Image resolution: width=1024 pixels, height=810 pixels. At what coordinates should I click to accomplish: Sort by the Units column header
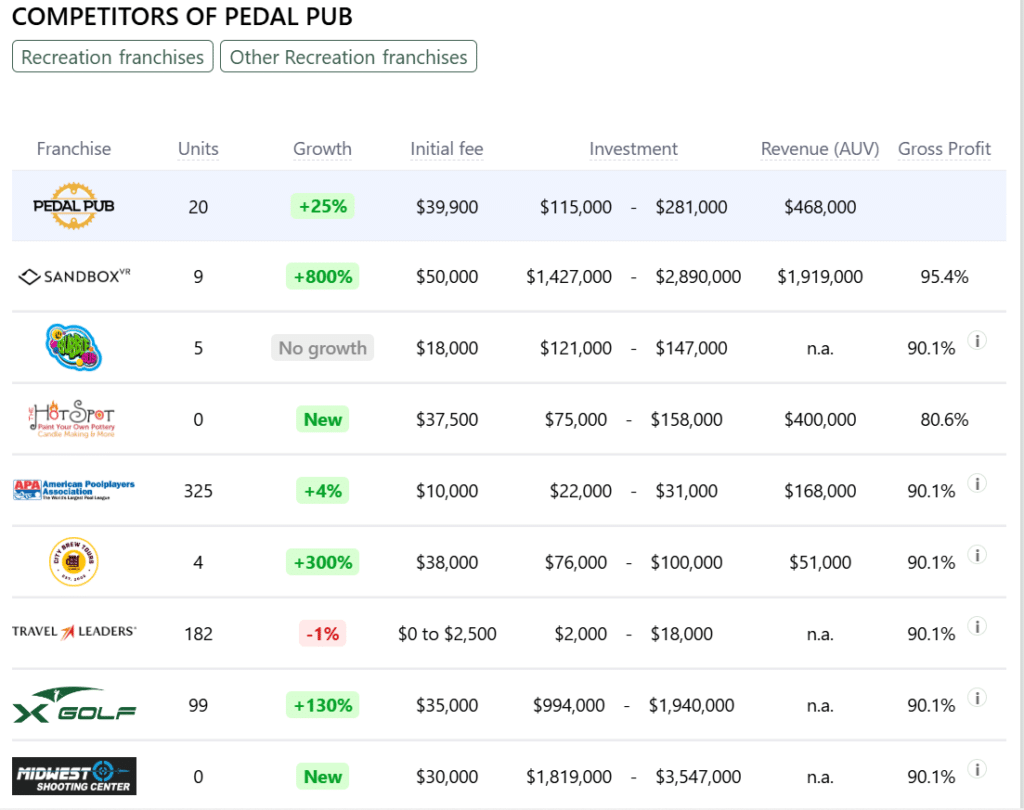pos(199,149)
